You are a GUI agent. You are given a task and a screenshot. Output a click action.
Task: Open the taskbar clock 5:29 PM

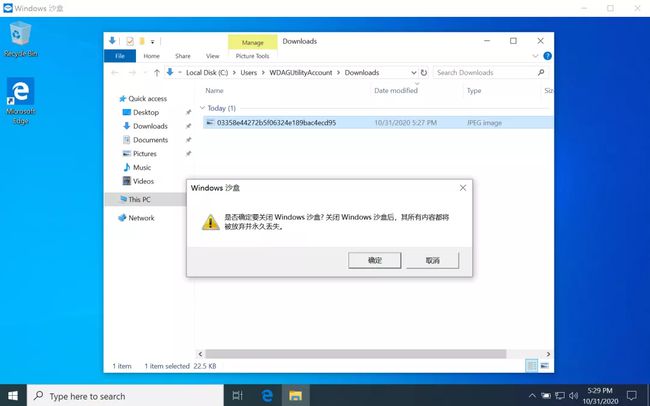[600, 396]
